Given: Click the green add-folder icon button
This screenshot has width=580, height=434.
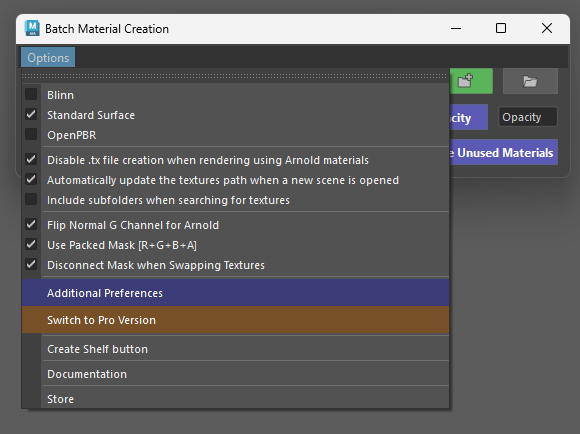Looking at the screenshot, I should pos(471,81).
